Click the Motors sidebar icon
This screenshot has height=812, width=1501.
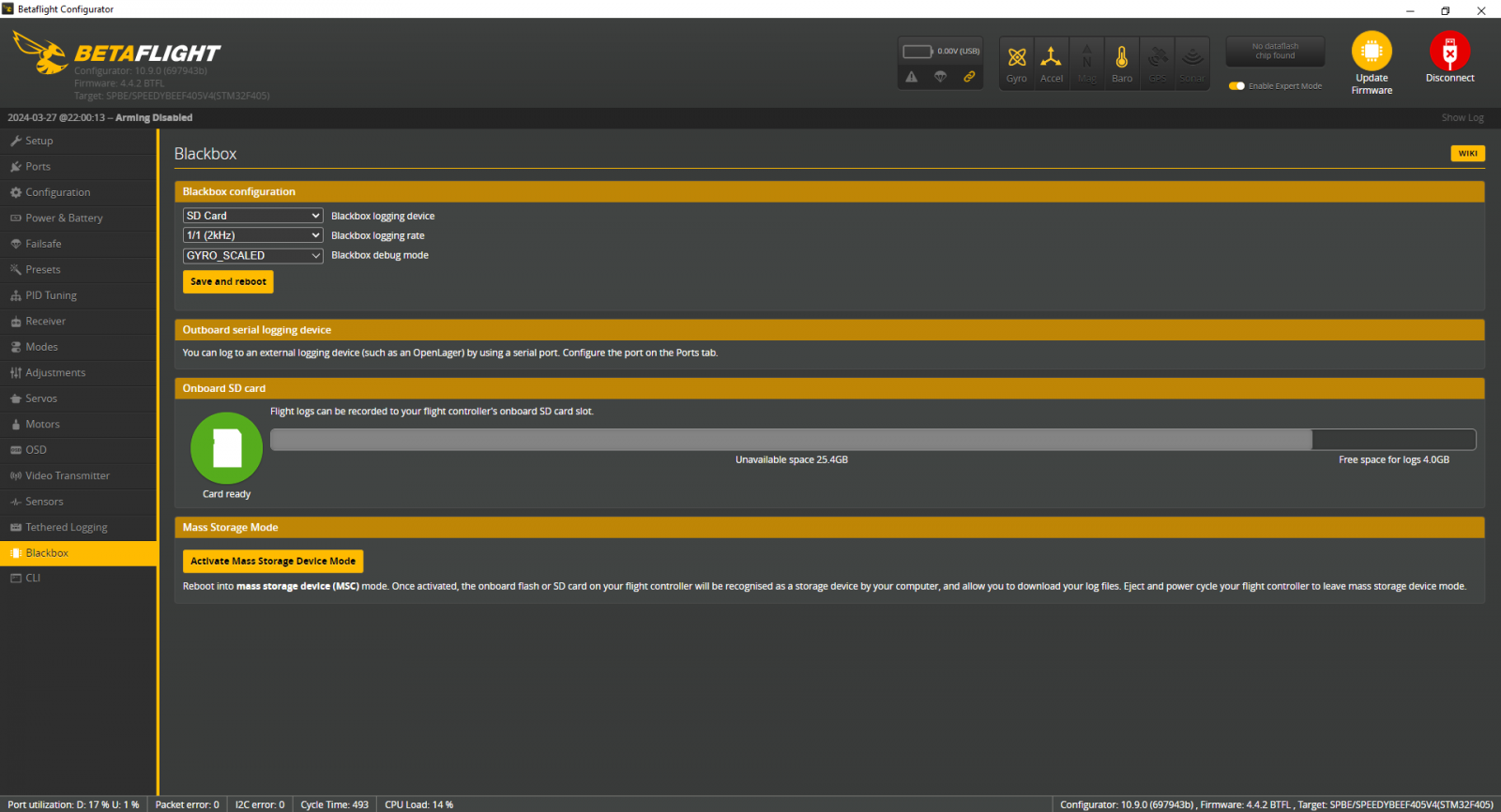16,424
